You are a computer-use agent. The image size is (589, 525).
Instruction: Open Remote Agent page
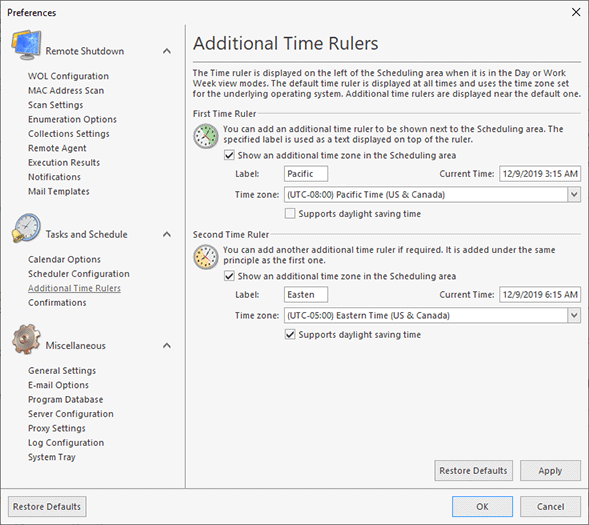57,148
